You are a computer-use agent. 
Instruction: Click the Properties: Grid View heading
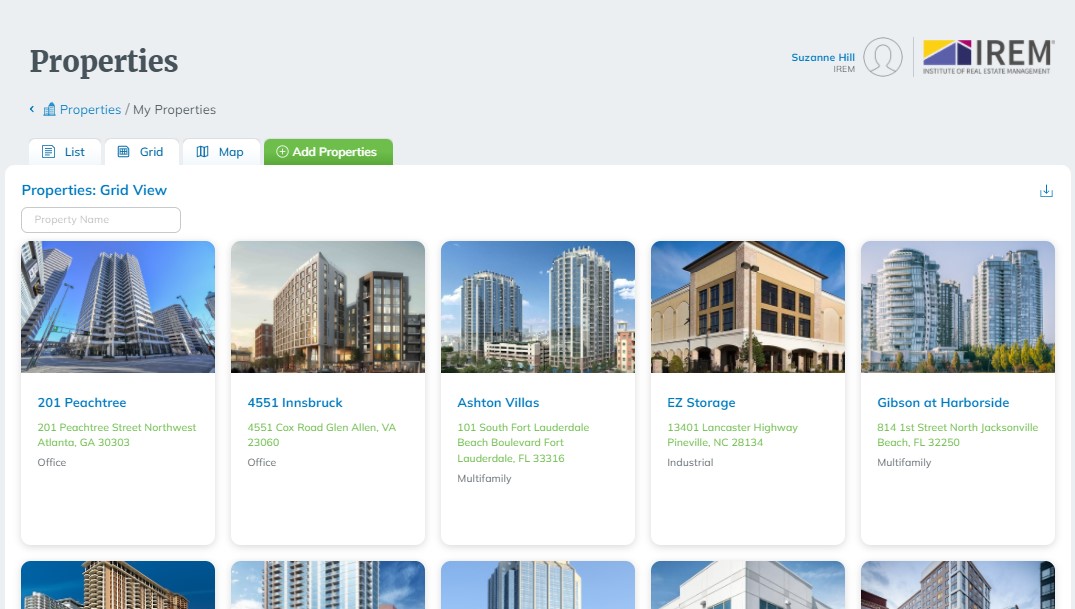(94, 190)
